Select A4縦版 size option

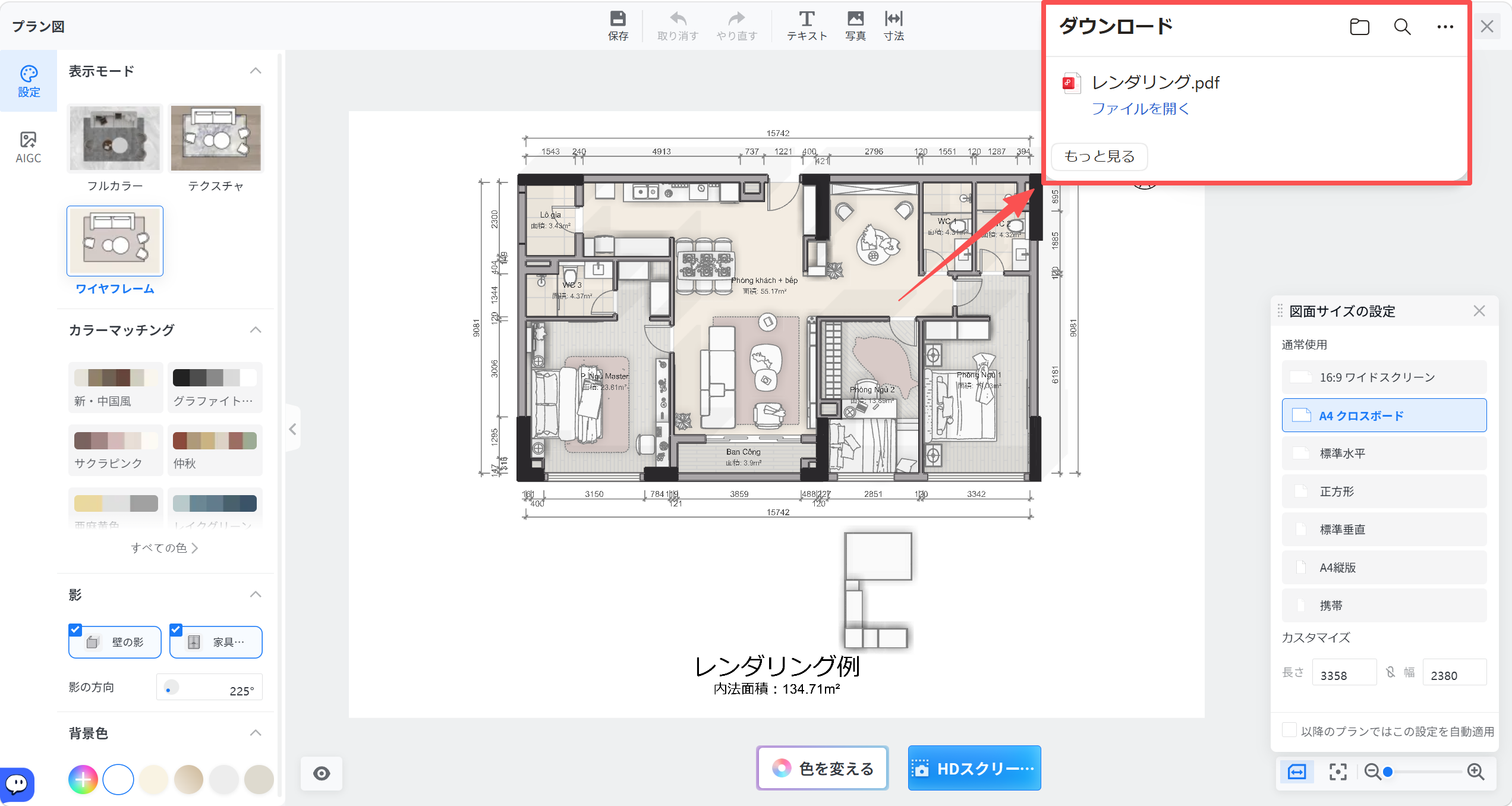[1384, 568]
